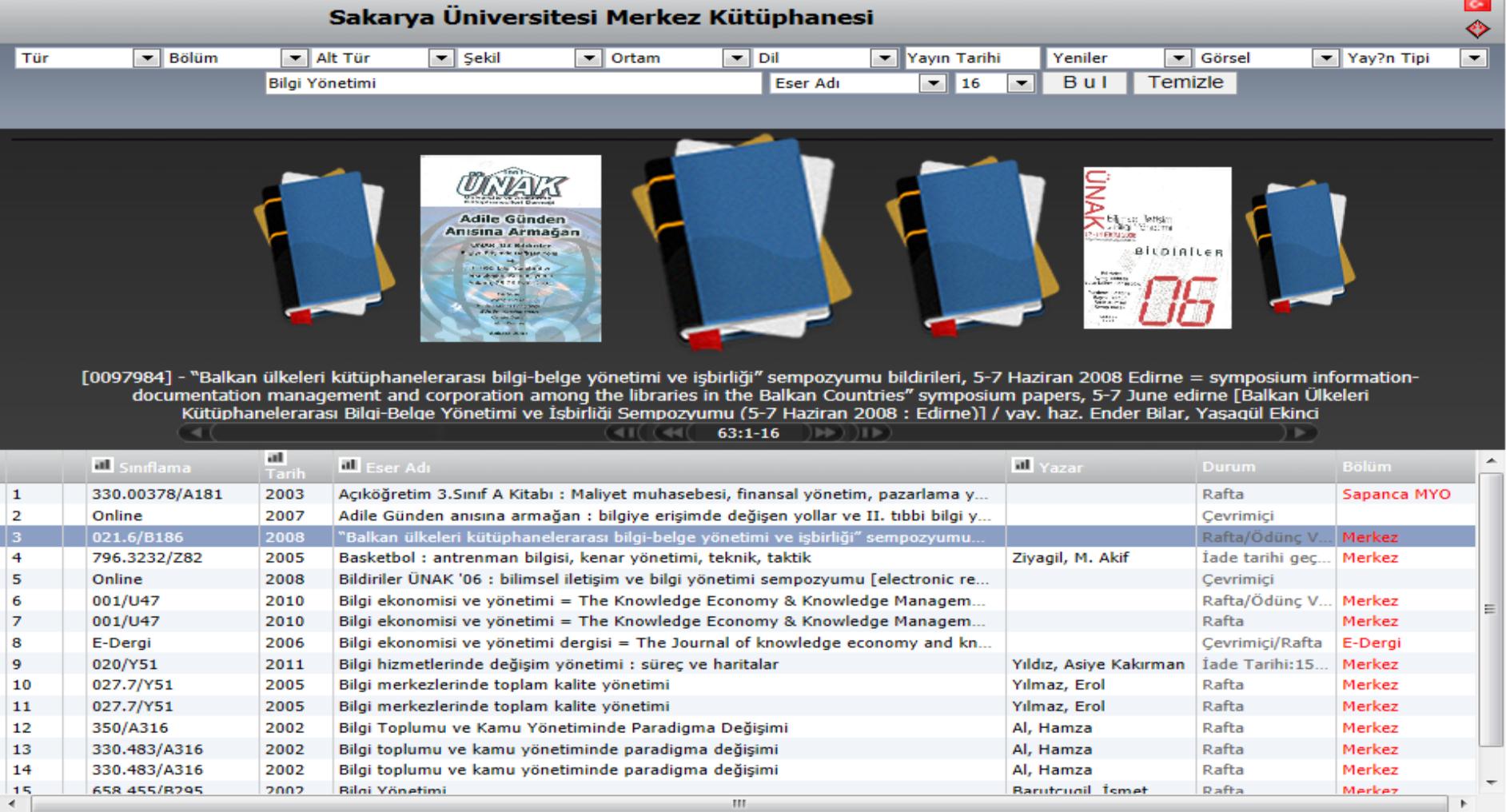Select row Açıköğretim 3.Sınıf A Kitabı
The height and width of the screenshot is (812, 1506).
pyautogui.click(x=739, y=494)
